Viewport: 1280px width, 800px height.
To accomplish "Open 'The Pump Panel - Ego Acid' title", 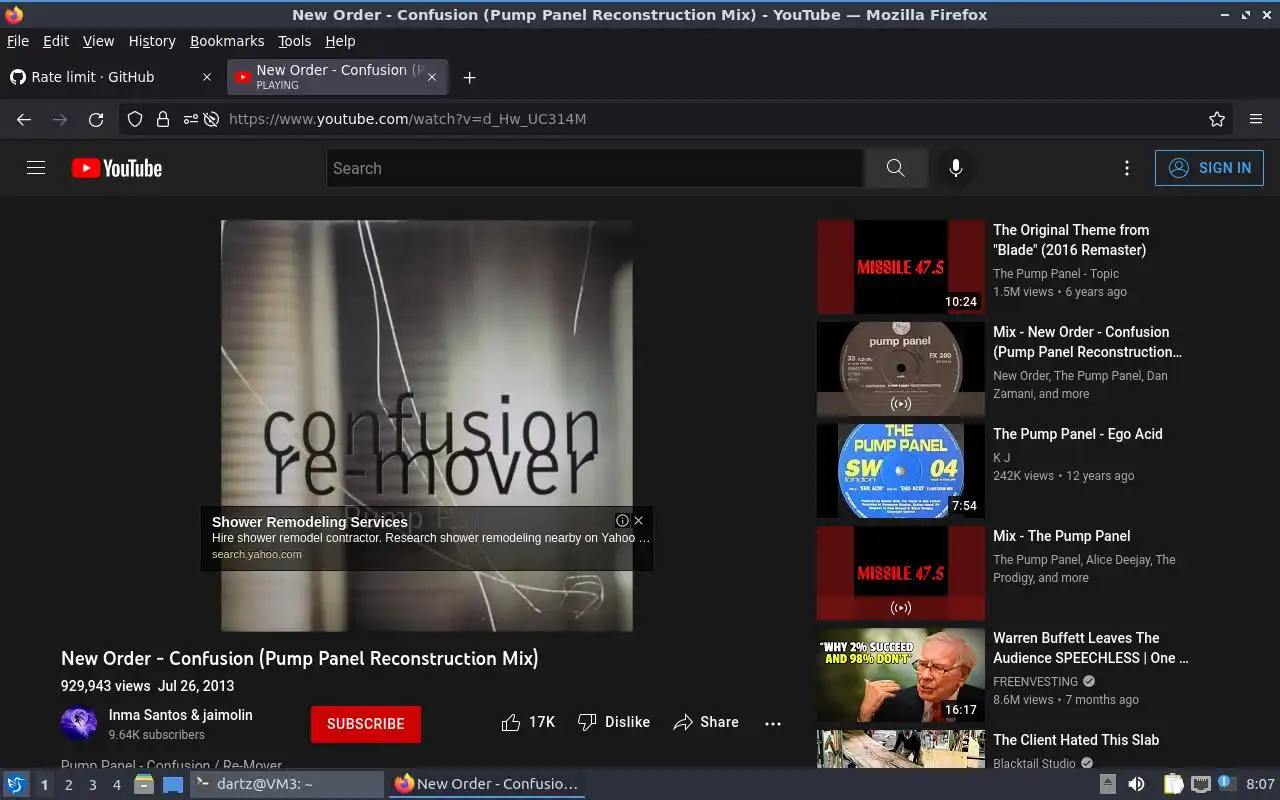I will tap(1078, 434).
